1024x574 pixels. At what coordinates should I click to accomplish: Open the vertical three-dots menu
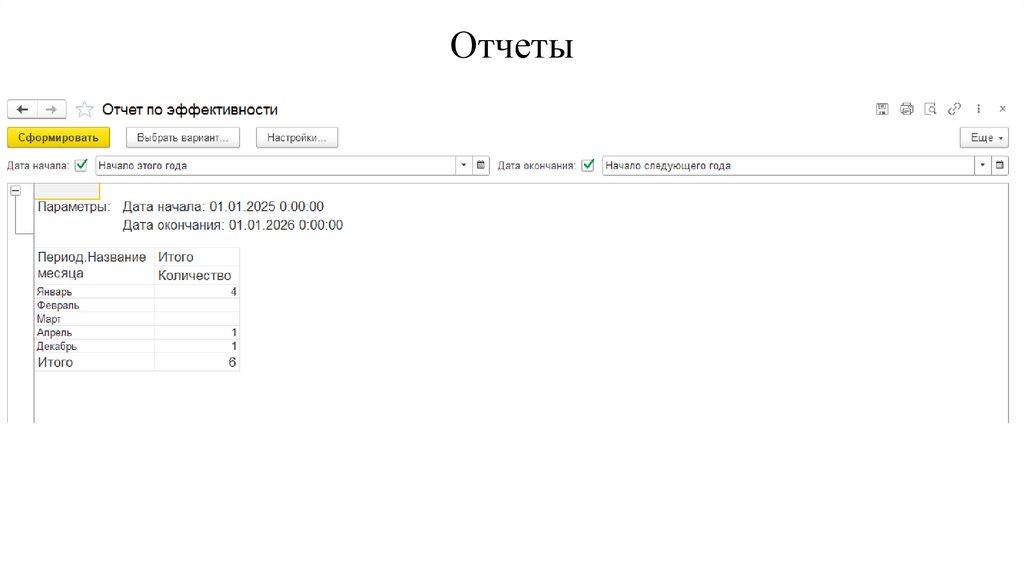click(x=978, y=109)
